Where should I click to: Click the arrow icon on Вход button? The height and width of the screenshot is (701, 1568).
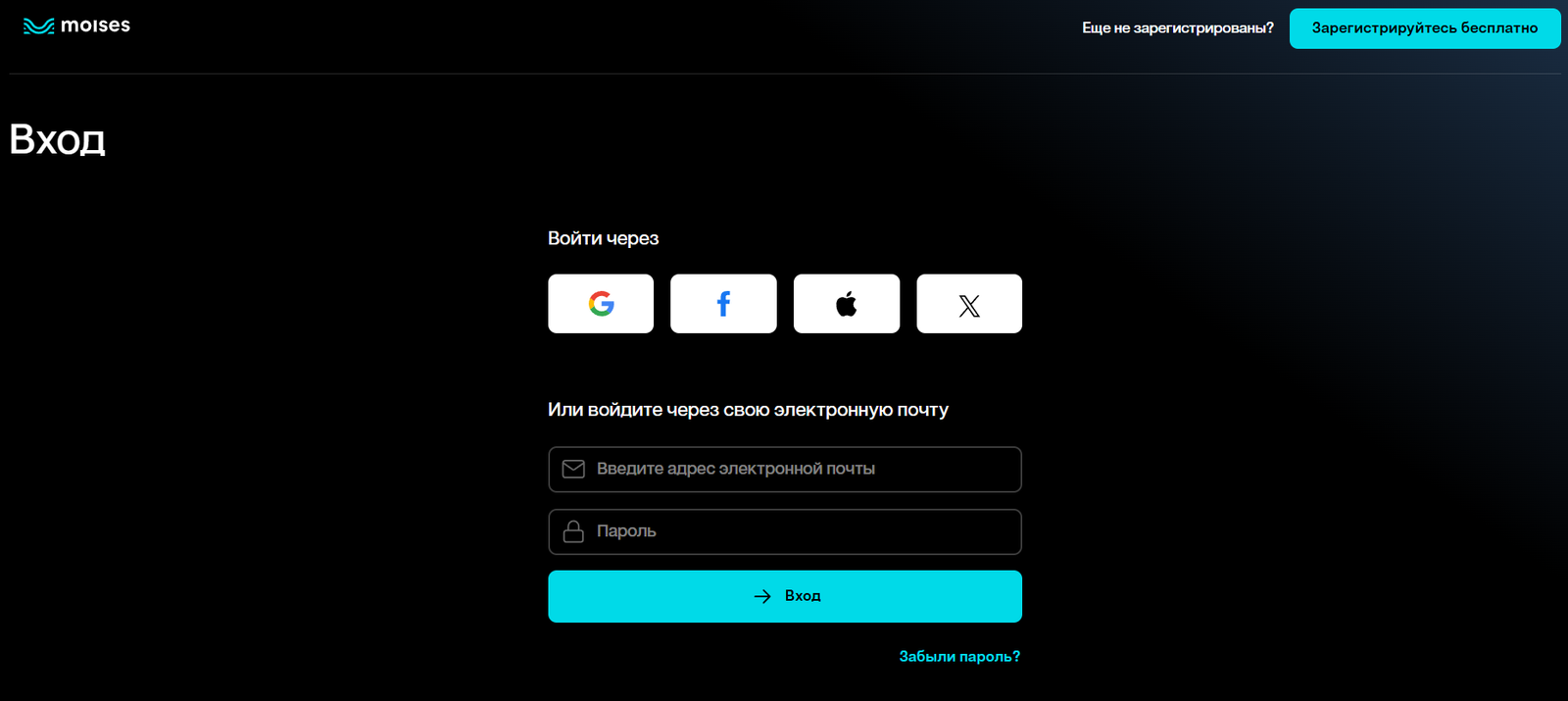(x=762, y=596)
